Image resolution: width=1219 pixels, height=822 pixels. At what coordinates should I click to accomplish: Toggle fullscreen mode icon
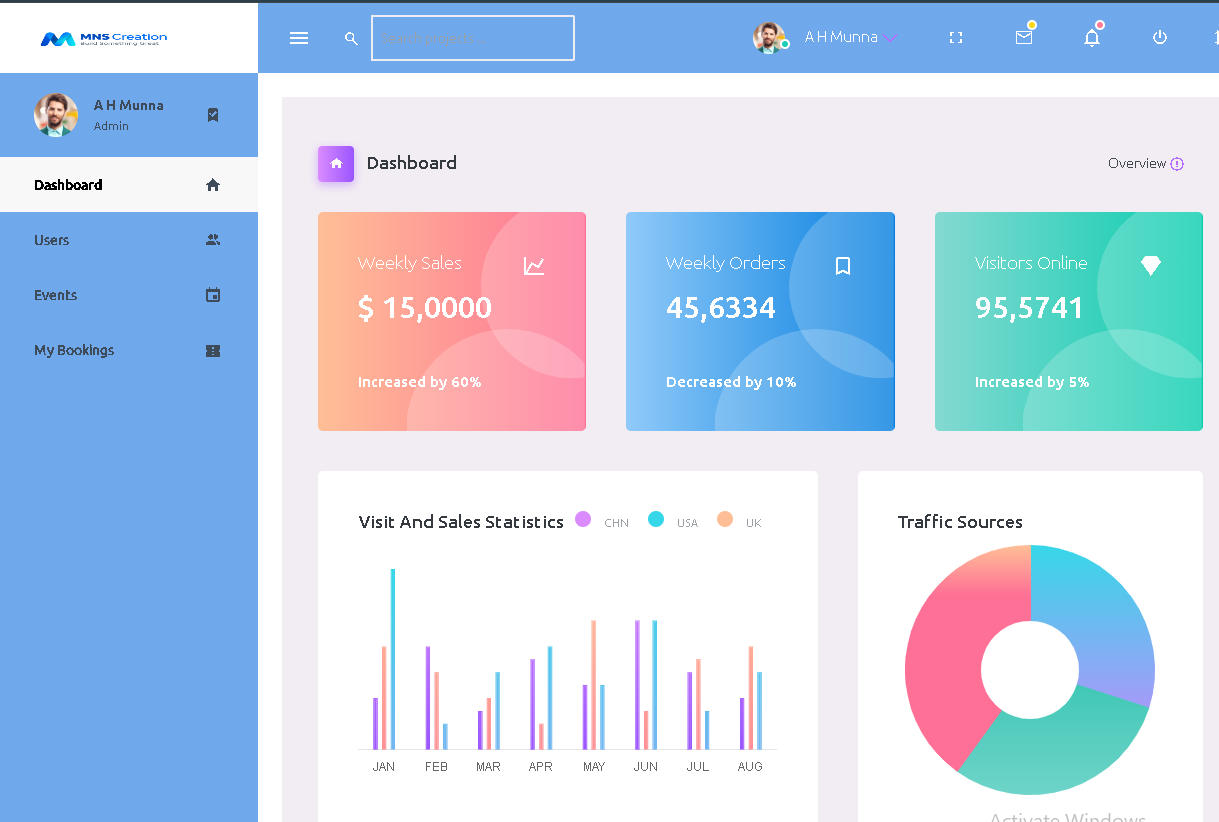(x=956, y=38)
